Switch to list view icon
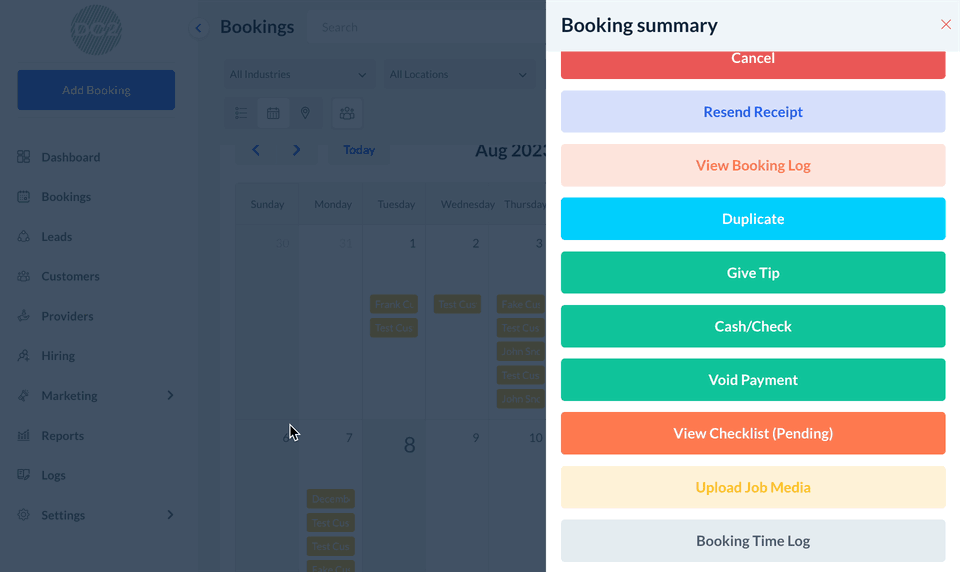The image size is (960, 572). [x=241, y=113]
